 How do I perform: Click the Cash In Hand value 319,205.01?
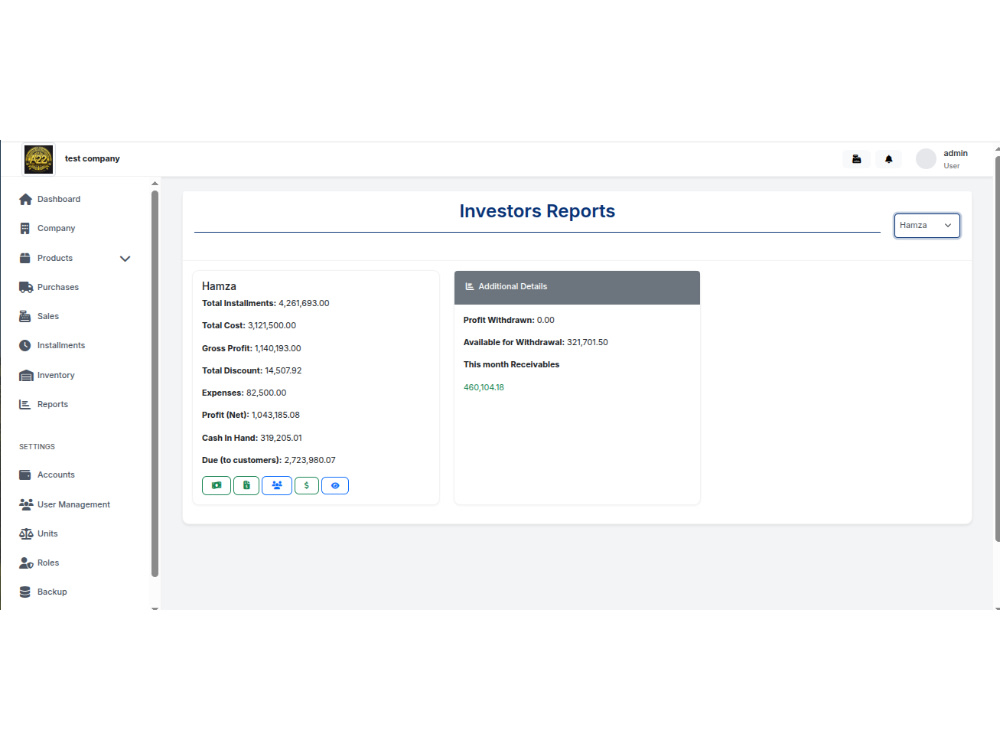pos(281,438)
